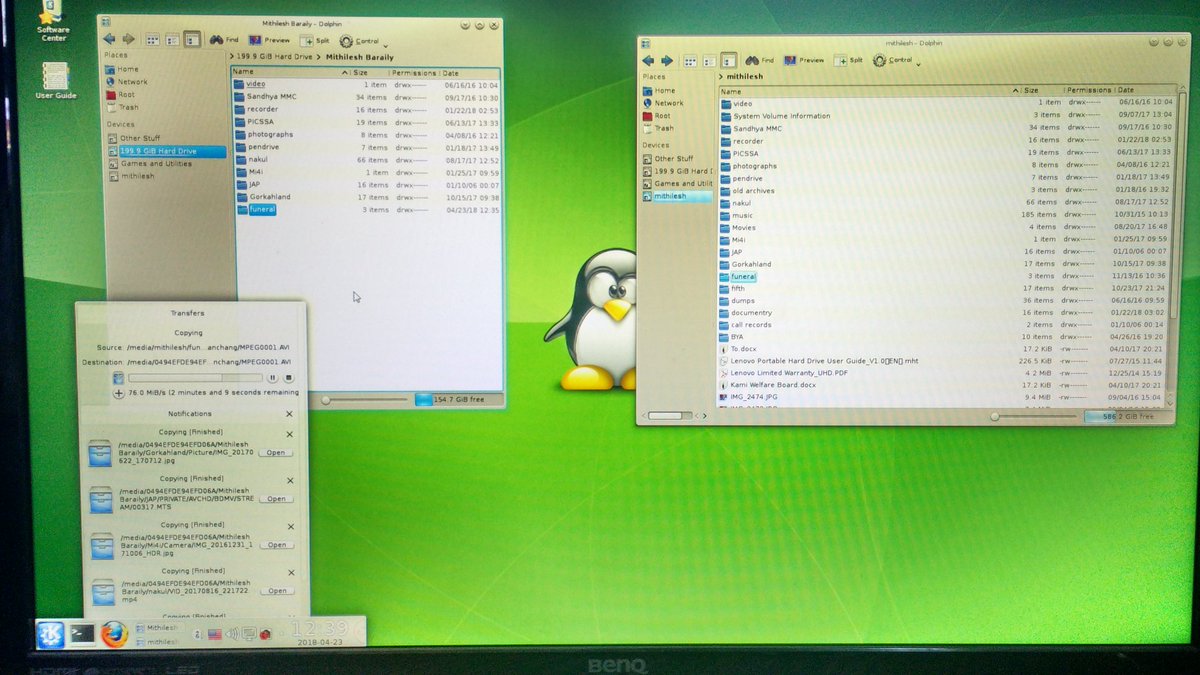Expand transfer details with plus icon
1200x675 pixels.
coord(119,393)
